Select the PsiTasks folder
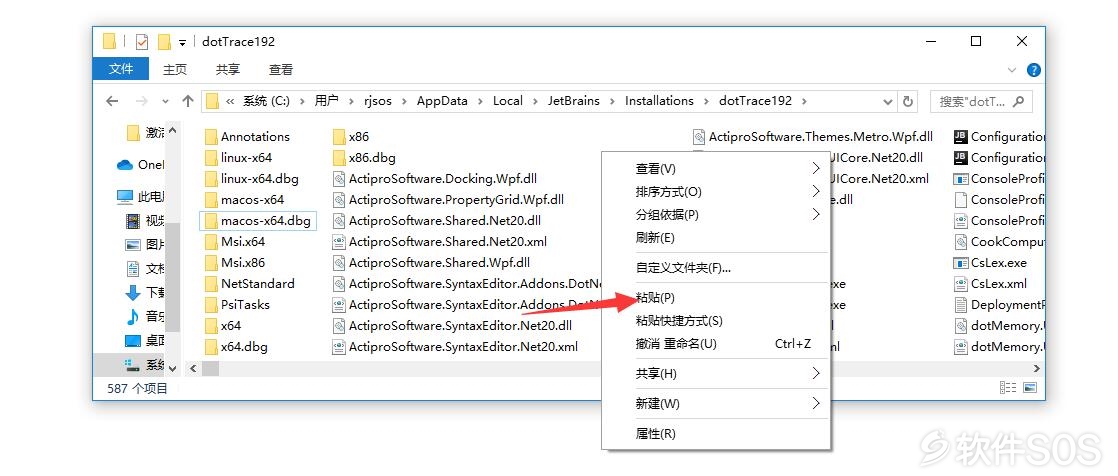 237,304
